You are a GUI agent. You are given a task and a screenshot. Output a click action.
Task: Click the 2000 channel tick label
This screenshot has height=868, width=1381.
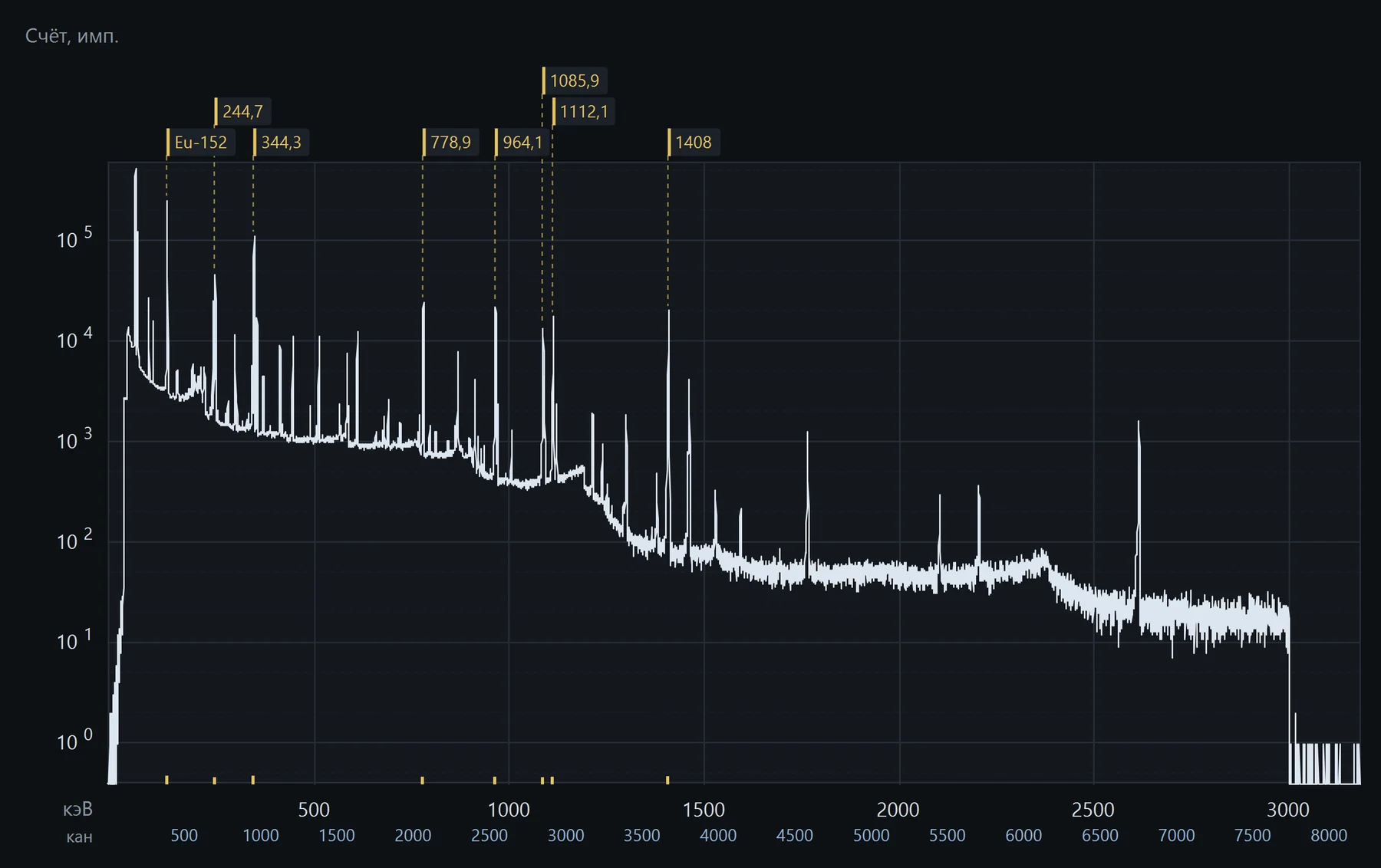pos(413,836)
